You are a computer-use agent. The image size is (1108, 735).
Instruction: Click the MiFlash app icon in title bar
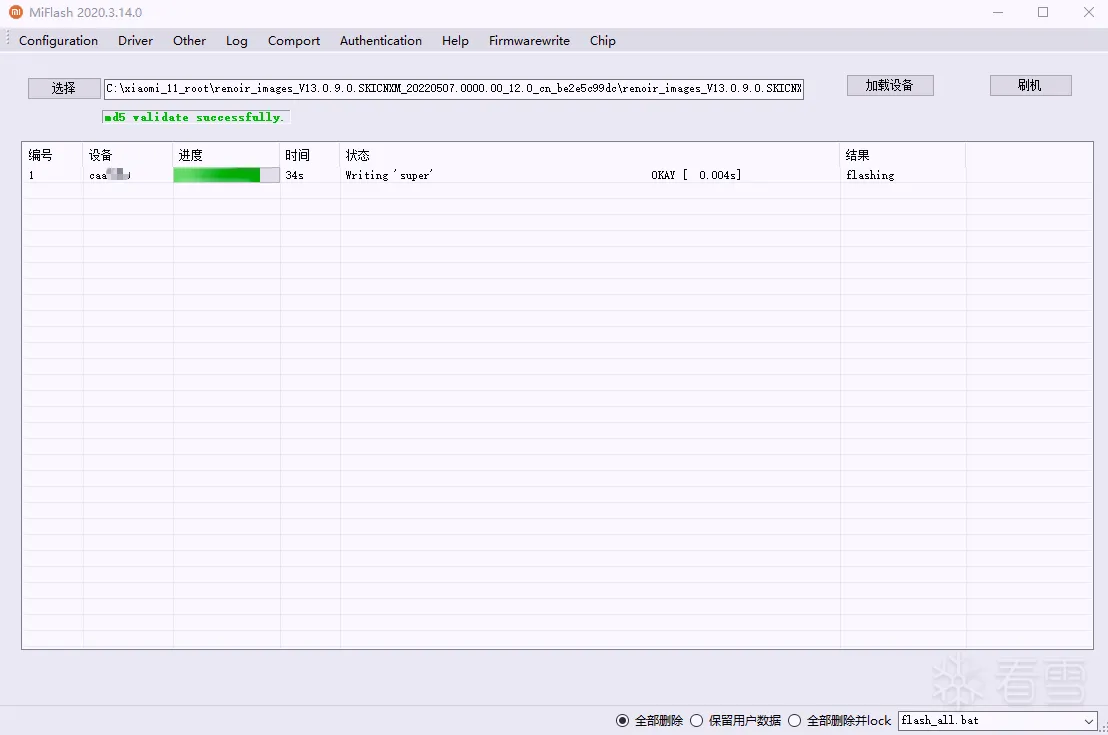click(x=16, y=12)
